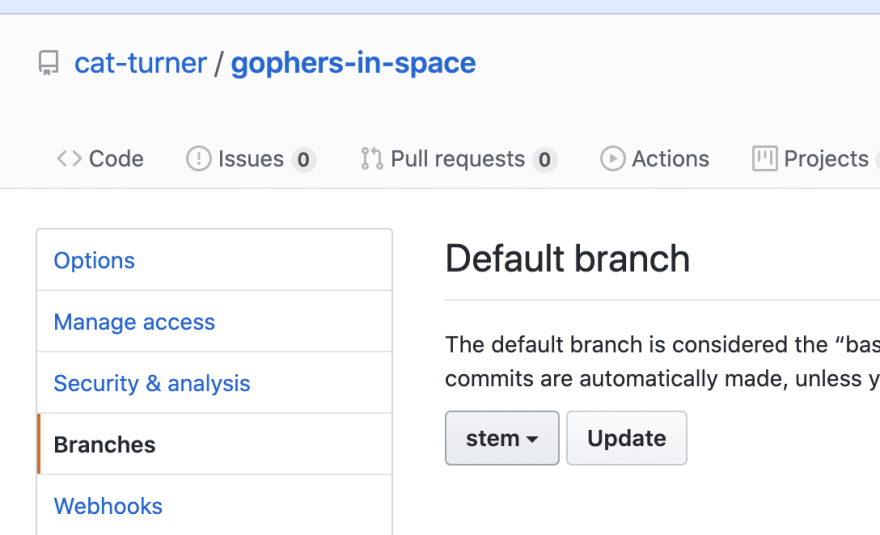The image size is (880, 535).
Task: Open Security & analysis settings
Action: [x=214, y=383]
